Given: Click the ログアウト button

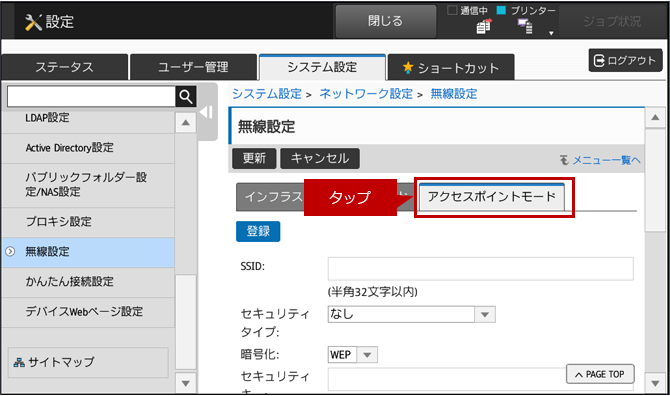Looking at the screenshot, I should pyautogui.click(x=625, y=60).
